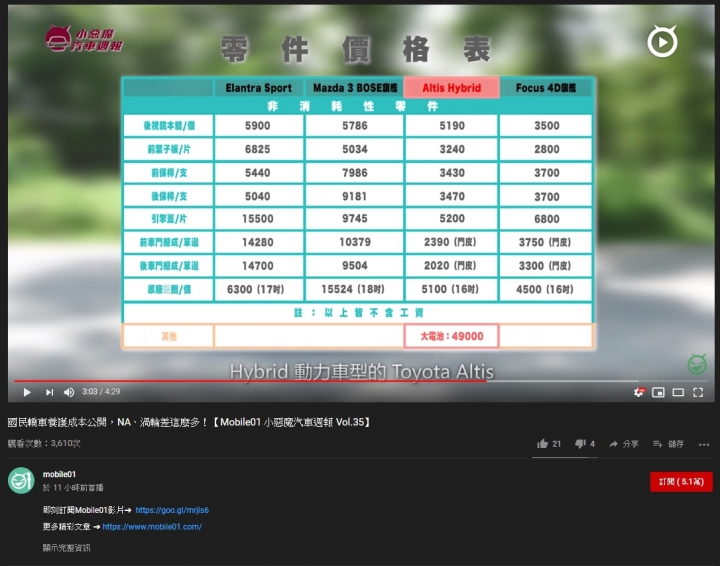Click the 11 hours ago premiere date text

(73, 488)
